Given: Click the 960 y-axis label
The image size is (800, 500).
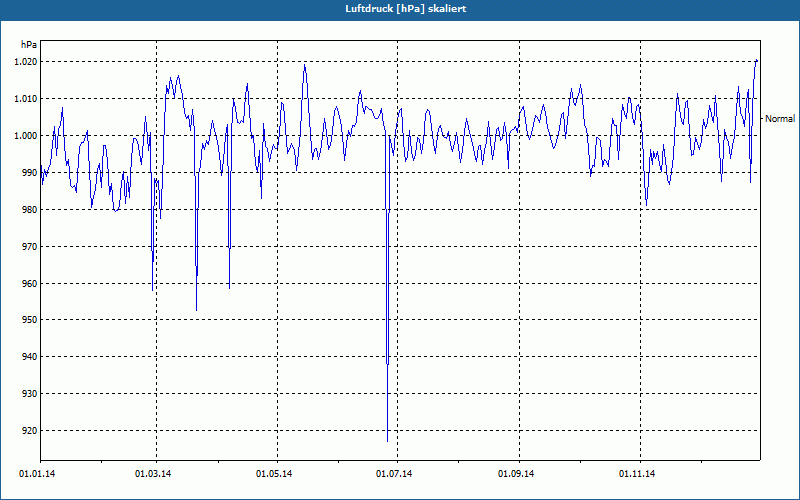Looking at the screenshot, I should click(x=30, y=283).
